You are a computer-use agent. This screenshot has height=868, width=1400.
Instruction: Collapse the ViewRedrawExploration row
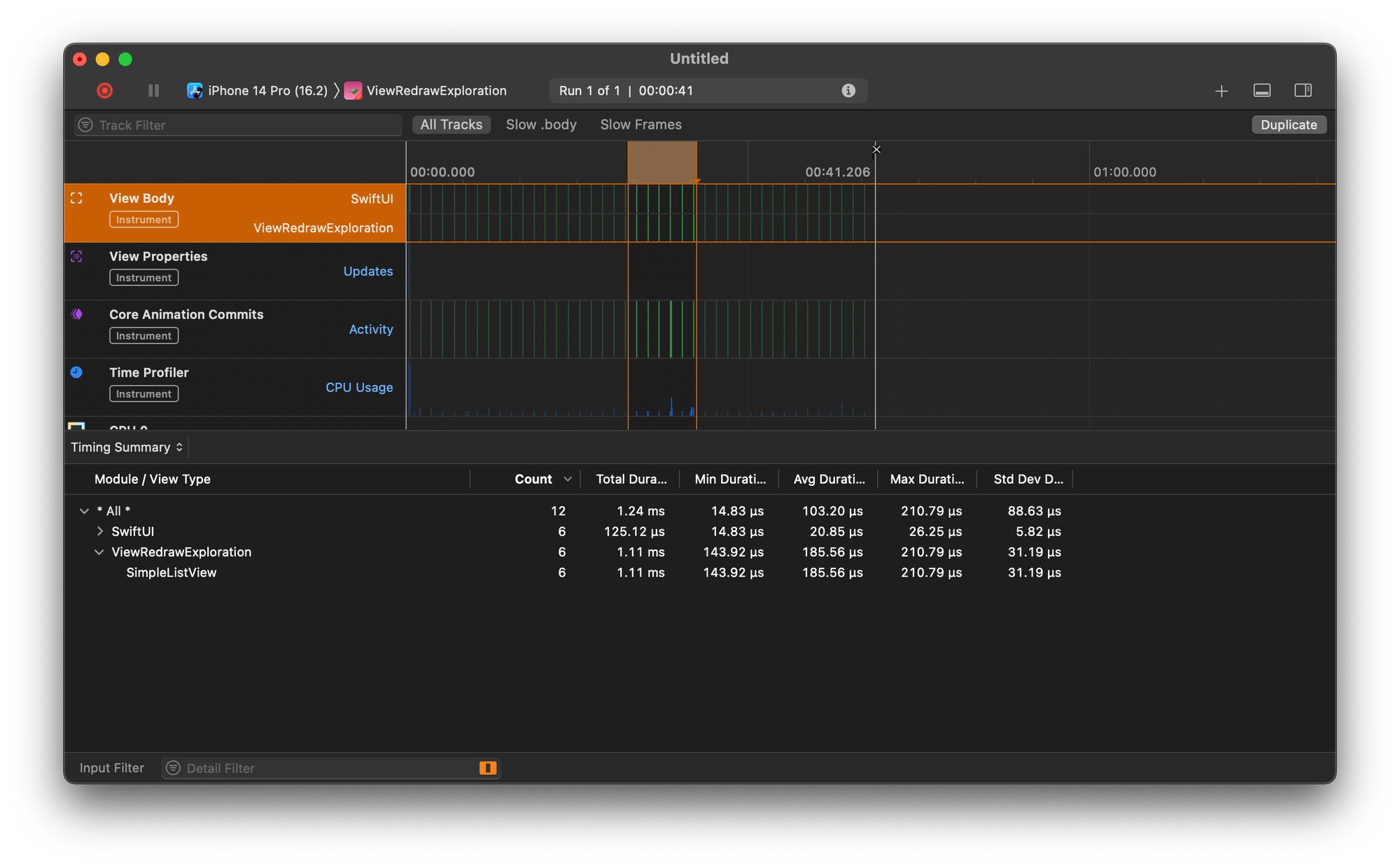99,552
